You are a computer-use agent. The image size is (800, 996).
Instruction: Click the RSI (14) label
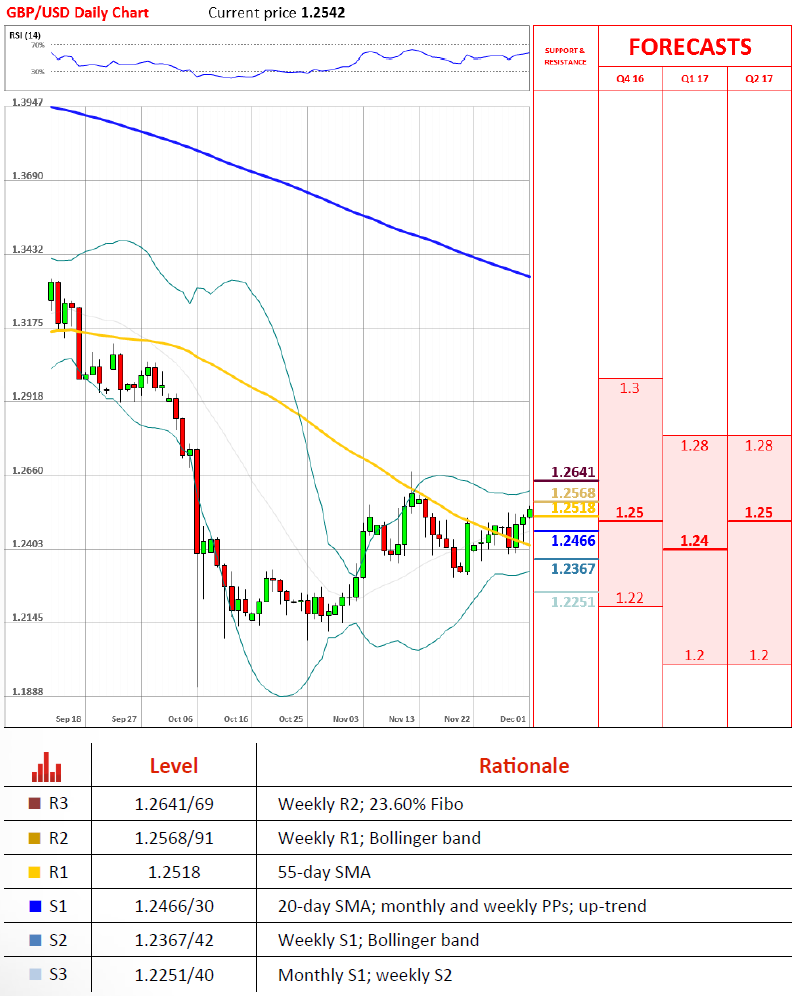25,35
